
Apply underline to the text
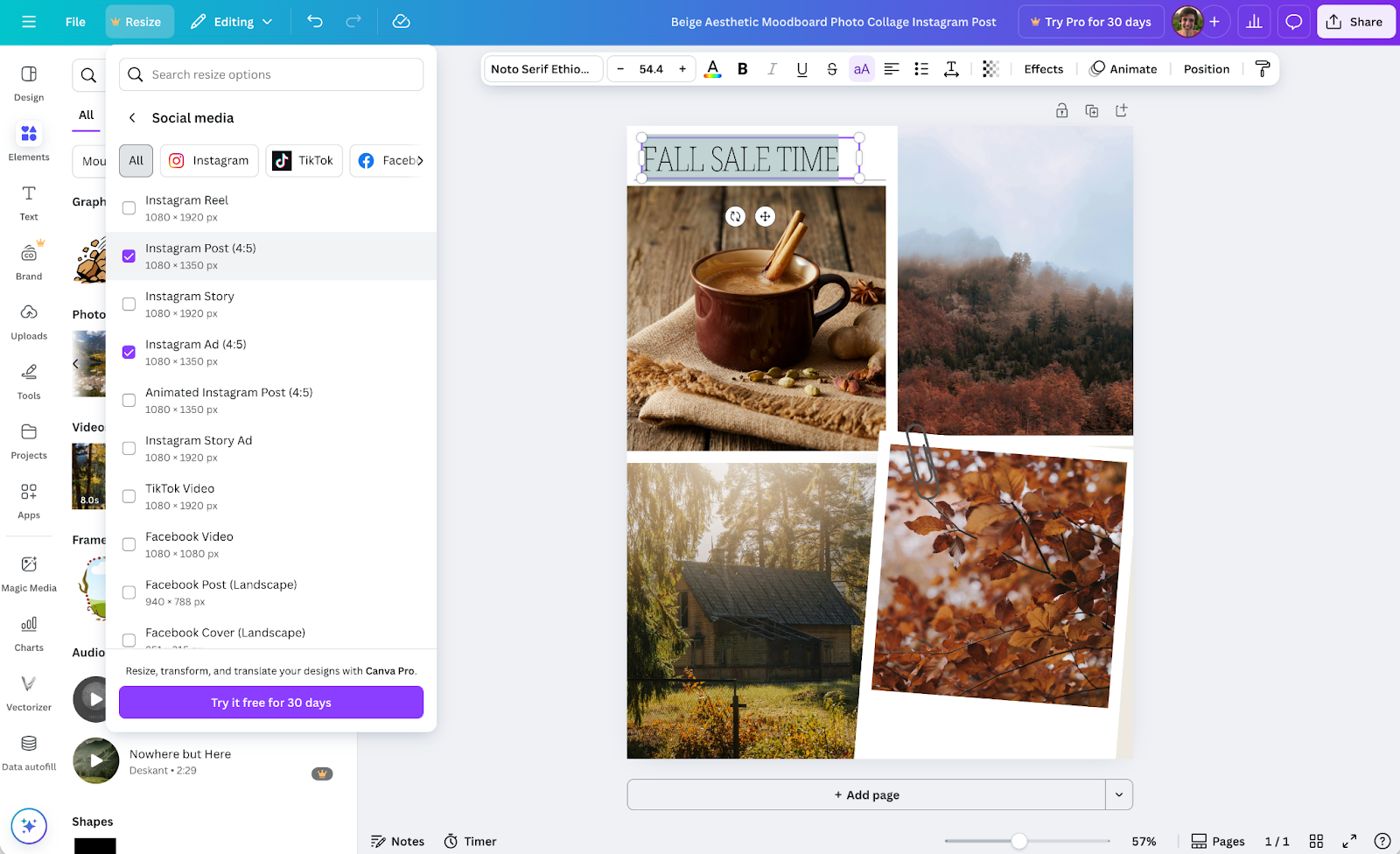(x=801, y=68)
